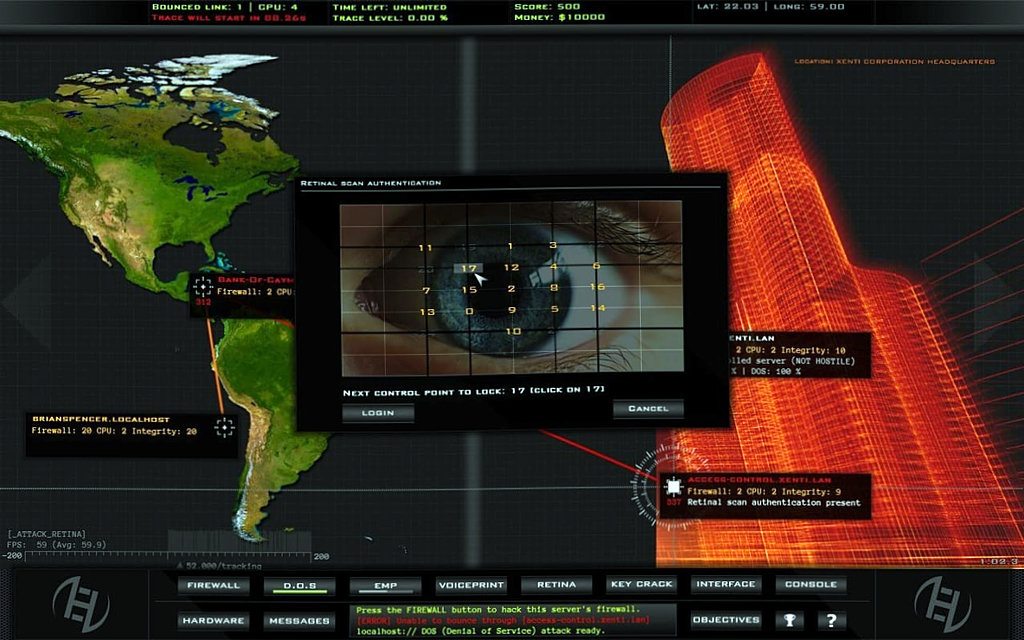
Task: Open the HARDWARE upgrade panel
Action: (x=214, y=620)
